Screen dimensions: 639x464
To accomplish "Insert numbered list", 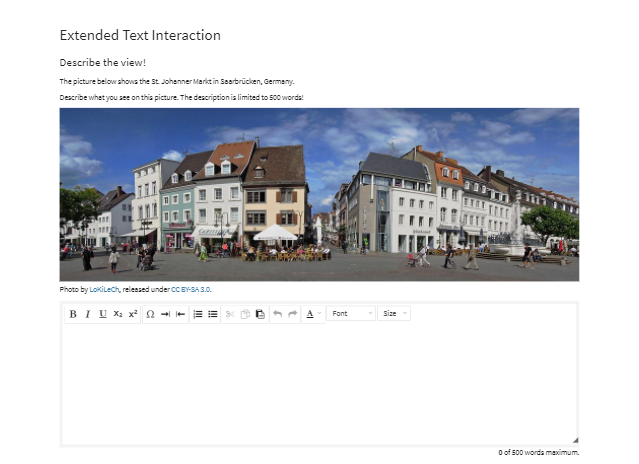I will tap(198, 314).
